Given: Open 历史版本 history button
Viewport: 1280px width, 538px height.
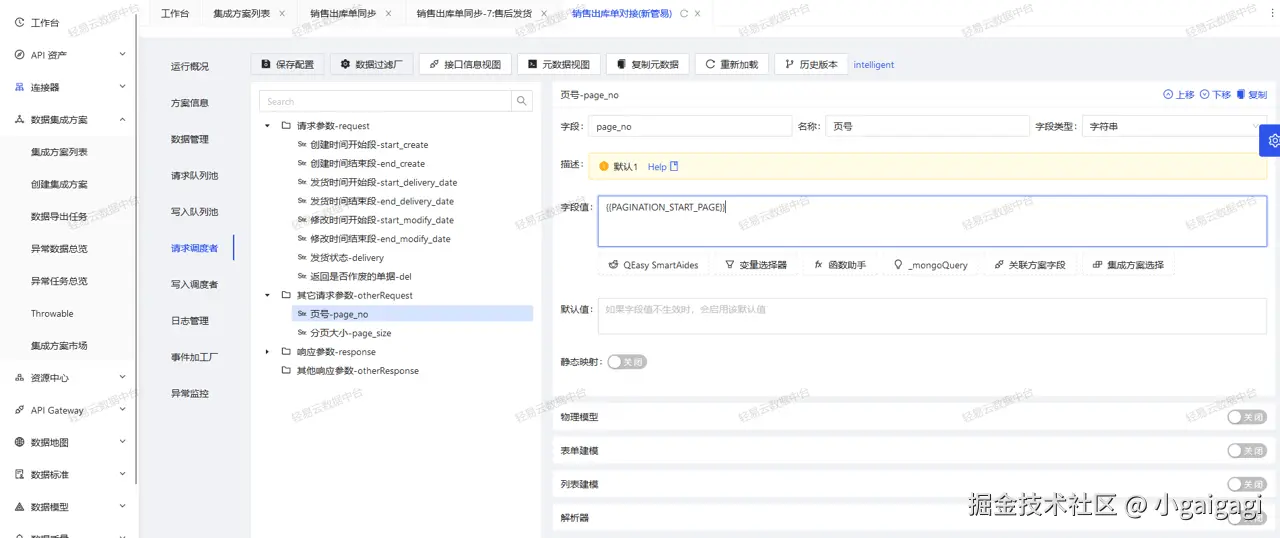Looking at the screenshot, I should (x=812, y=64).
